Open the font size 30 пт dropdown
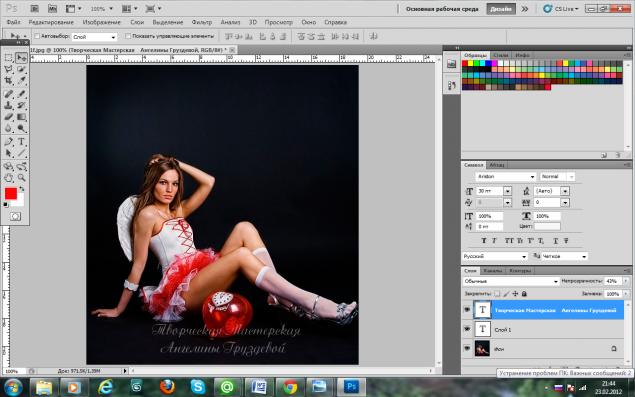Viewport: 635px width, 397px height. click(x=507, y=191)
